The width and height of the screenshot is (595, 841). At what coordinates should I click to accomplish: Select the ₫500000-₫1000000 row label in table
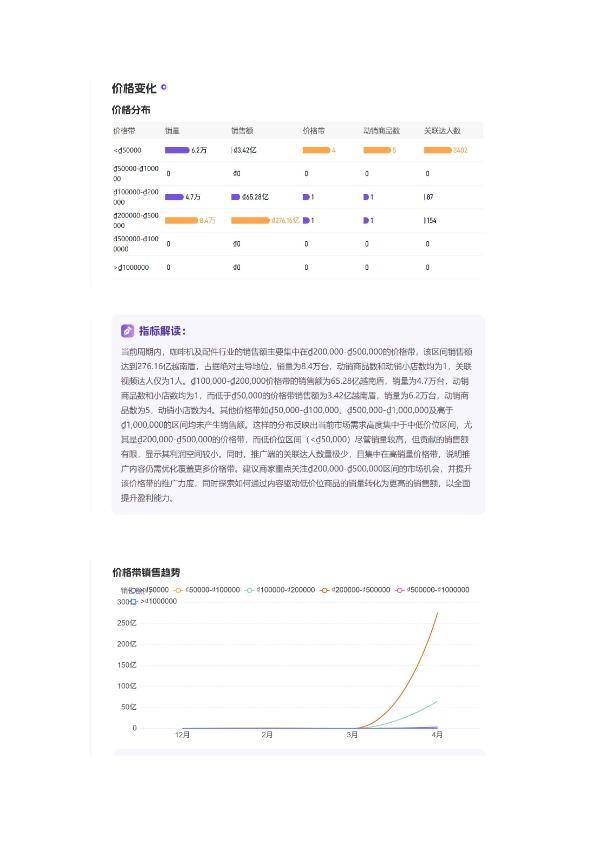click(x=136, y=244)
